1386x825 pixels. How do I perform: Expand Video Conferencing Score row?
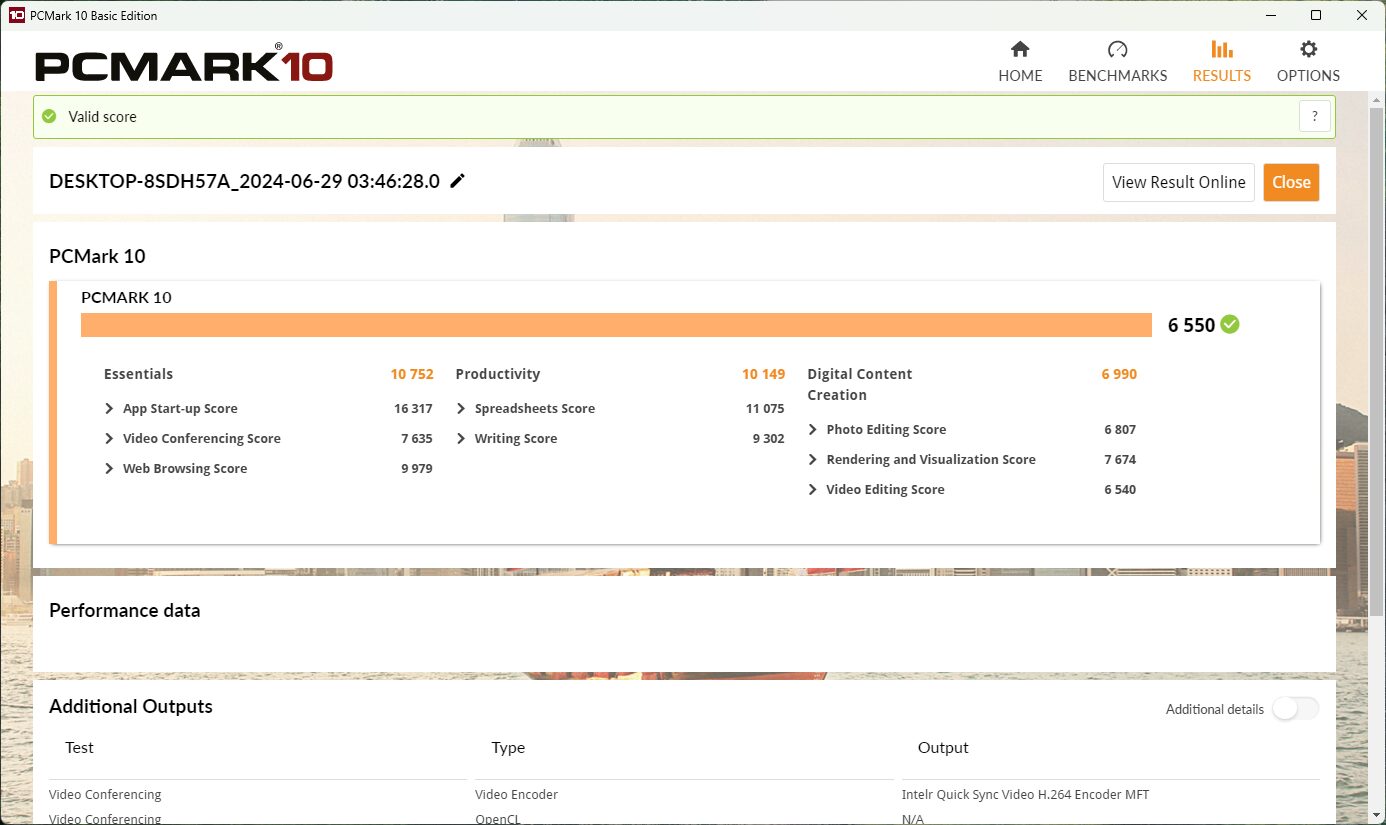click(x=109, y=438)
